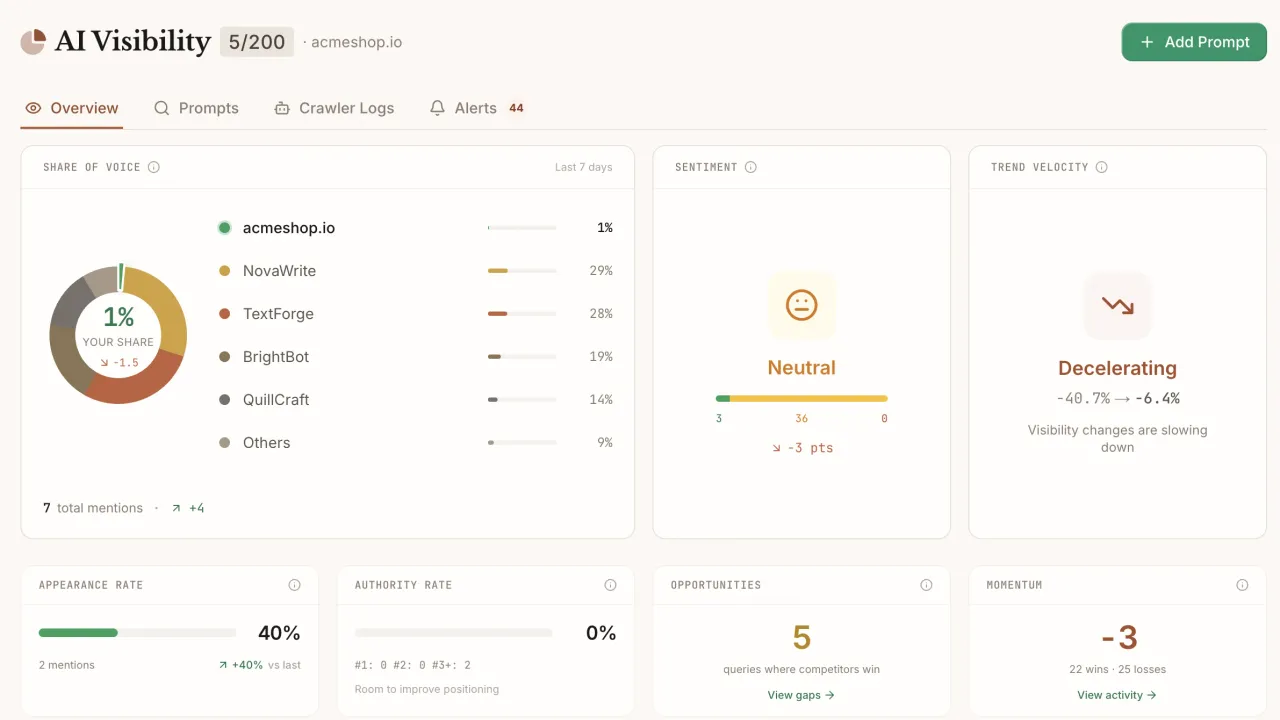Click the Decelerating status heading

pyautogui.click(x=1118, y=368)
